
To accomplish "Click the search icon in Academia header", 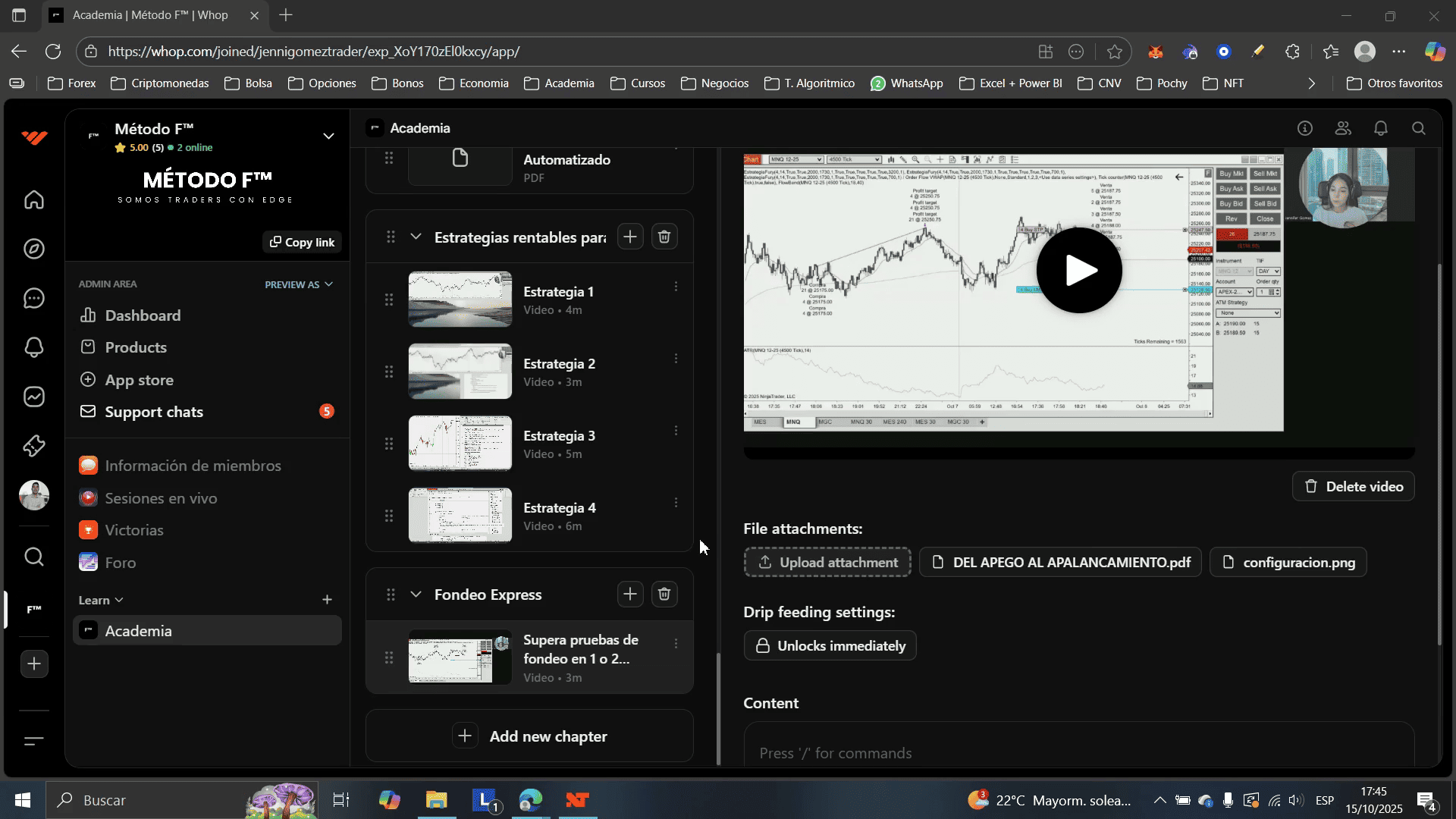I will 1419,128.
